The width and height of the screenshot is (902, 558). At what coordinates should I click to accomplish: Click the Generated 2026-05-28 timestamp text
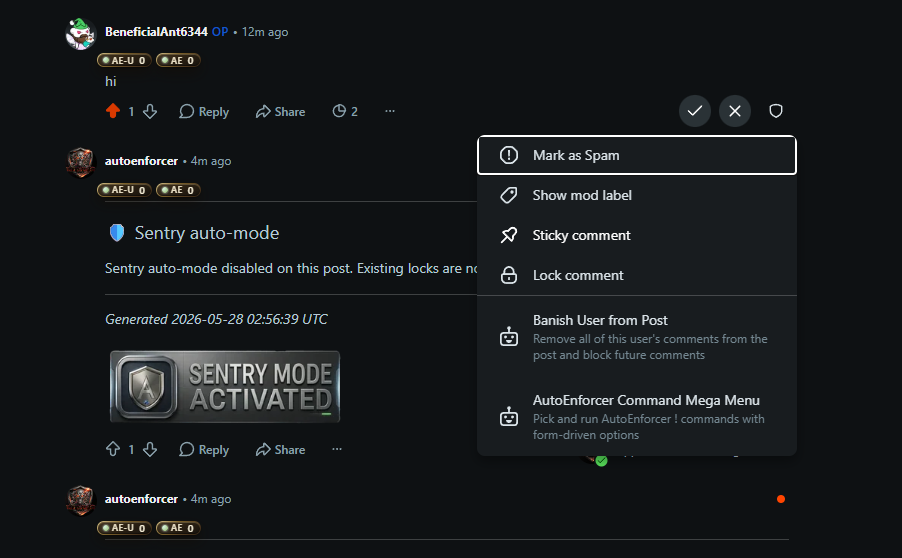(216, 319)
